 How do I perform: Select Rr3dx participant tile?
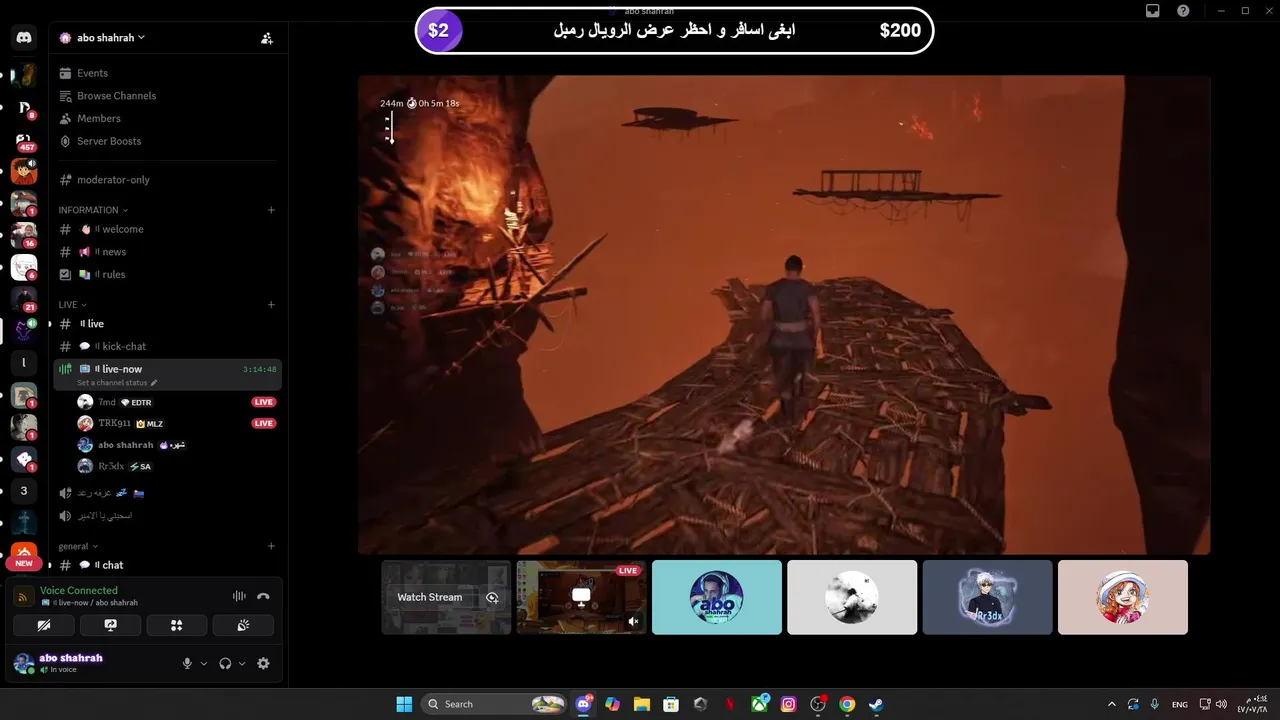[987, 597]
